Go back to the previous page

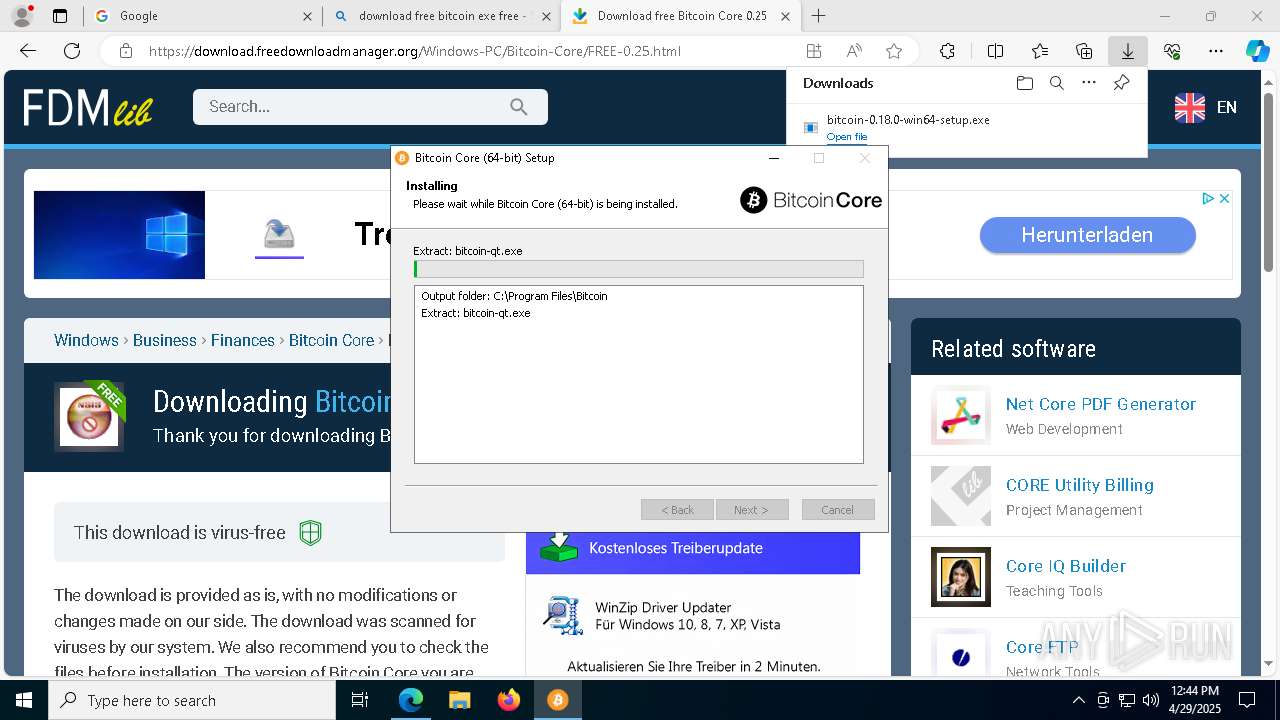[28, 51]
